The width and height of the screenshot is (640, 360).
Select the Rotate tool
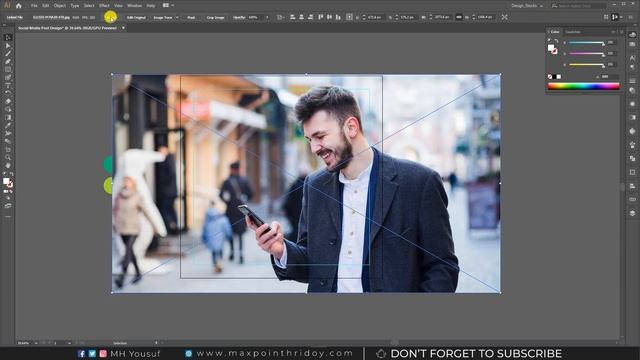pyautogui.click(x=8, y=93)
